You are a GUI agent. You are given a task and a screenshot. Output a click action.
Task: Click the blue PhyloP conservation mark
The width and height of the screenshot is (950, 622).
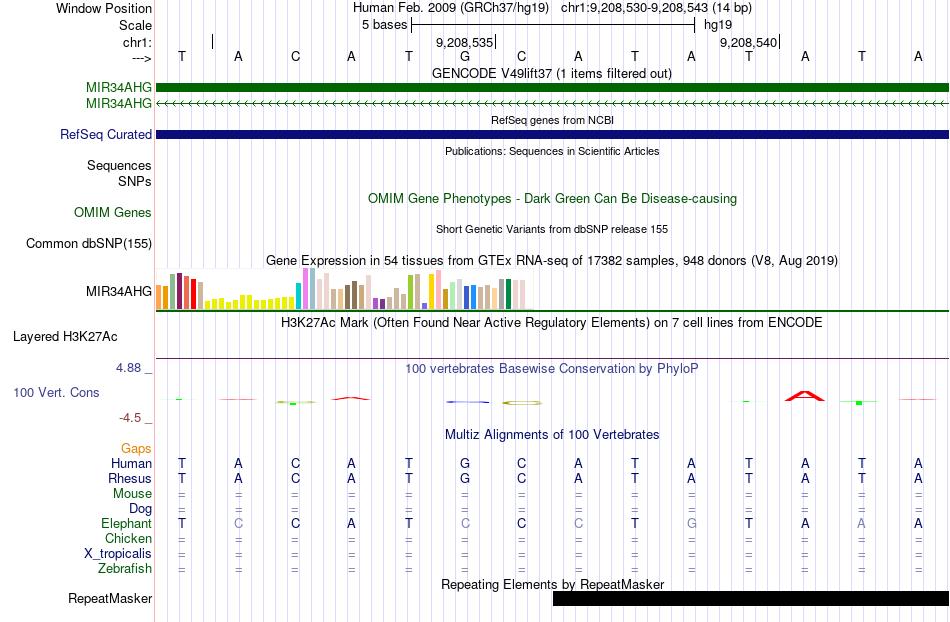click(x=467, y=402)
